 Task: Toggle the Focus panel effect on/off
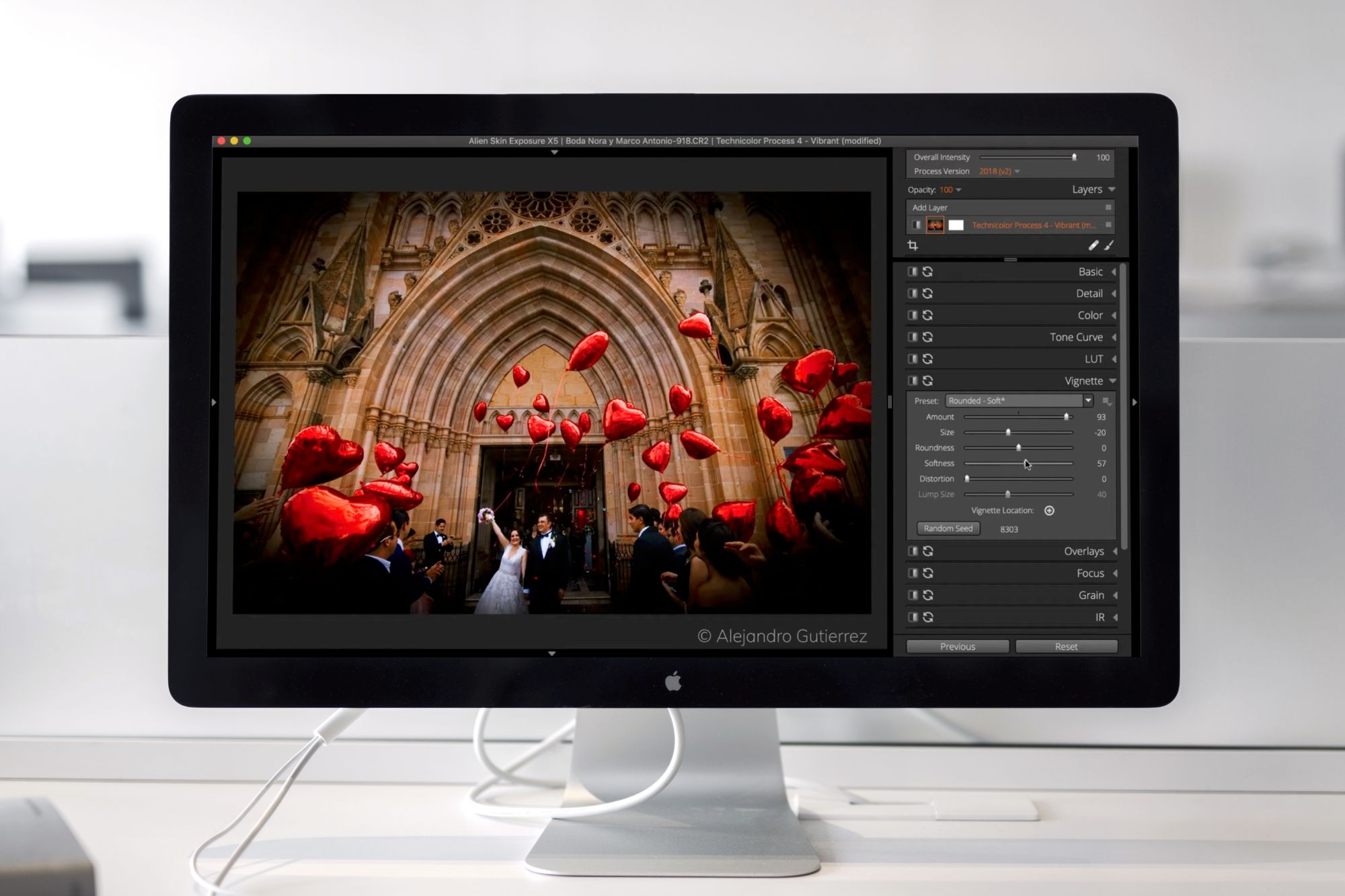pos(913,573)
